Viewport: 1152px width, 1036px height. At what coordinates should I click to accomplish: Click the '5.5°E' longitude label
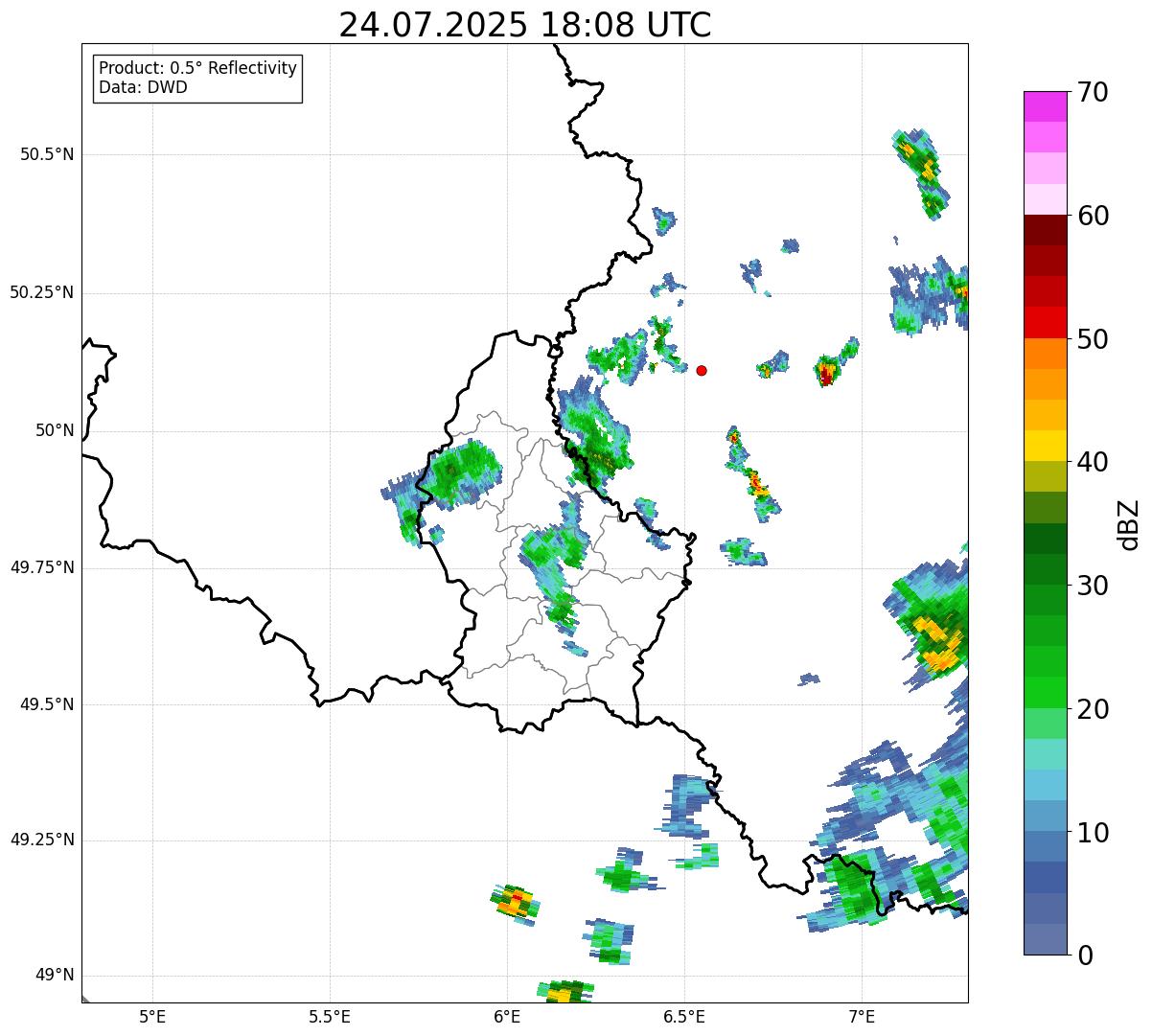coord(330,1016)
